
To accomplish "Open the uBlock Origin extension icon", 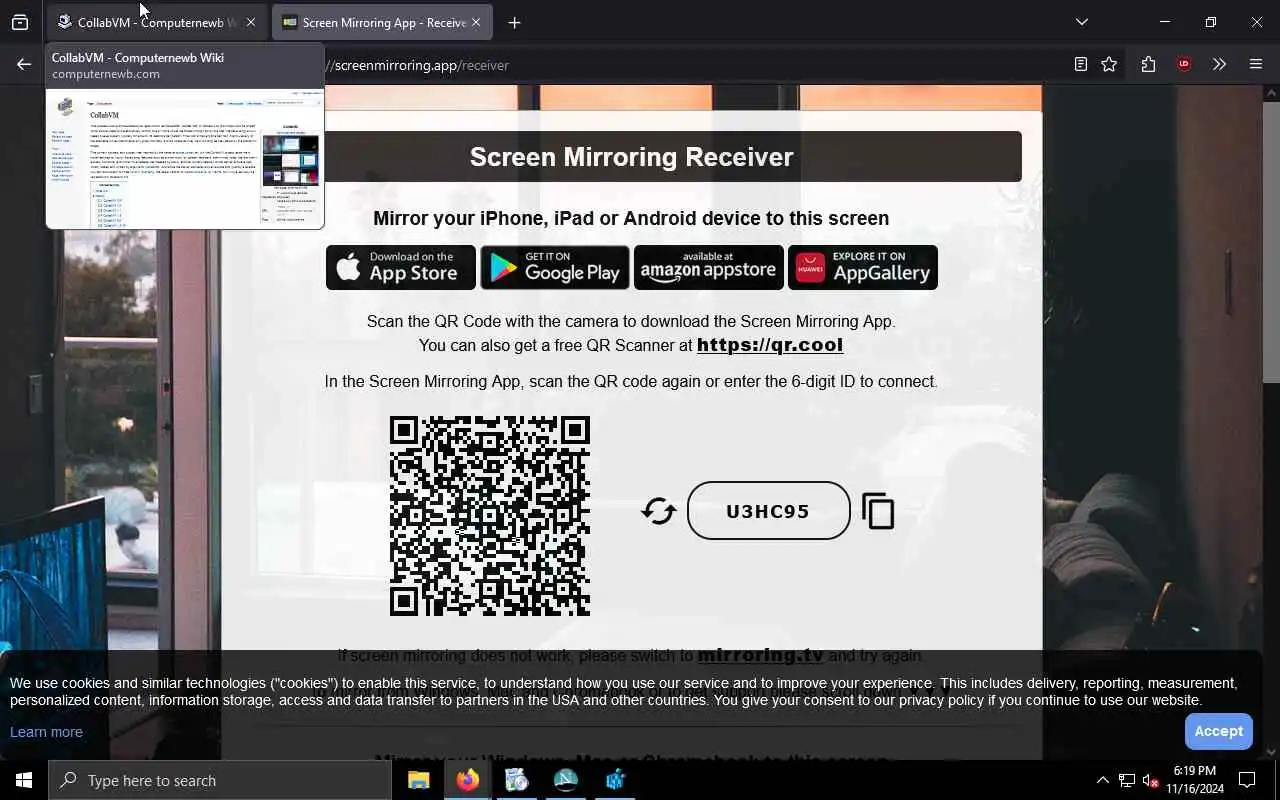I will coord(1184,64).
